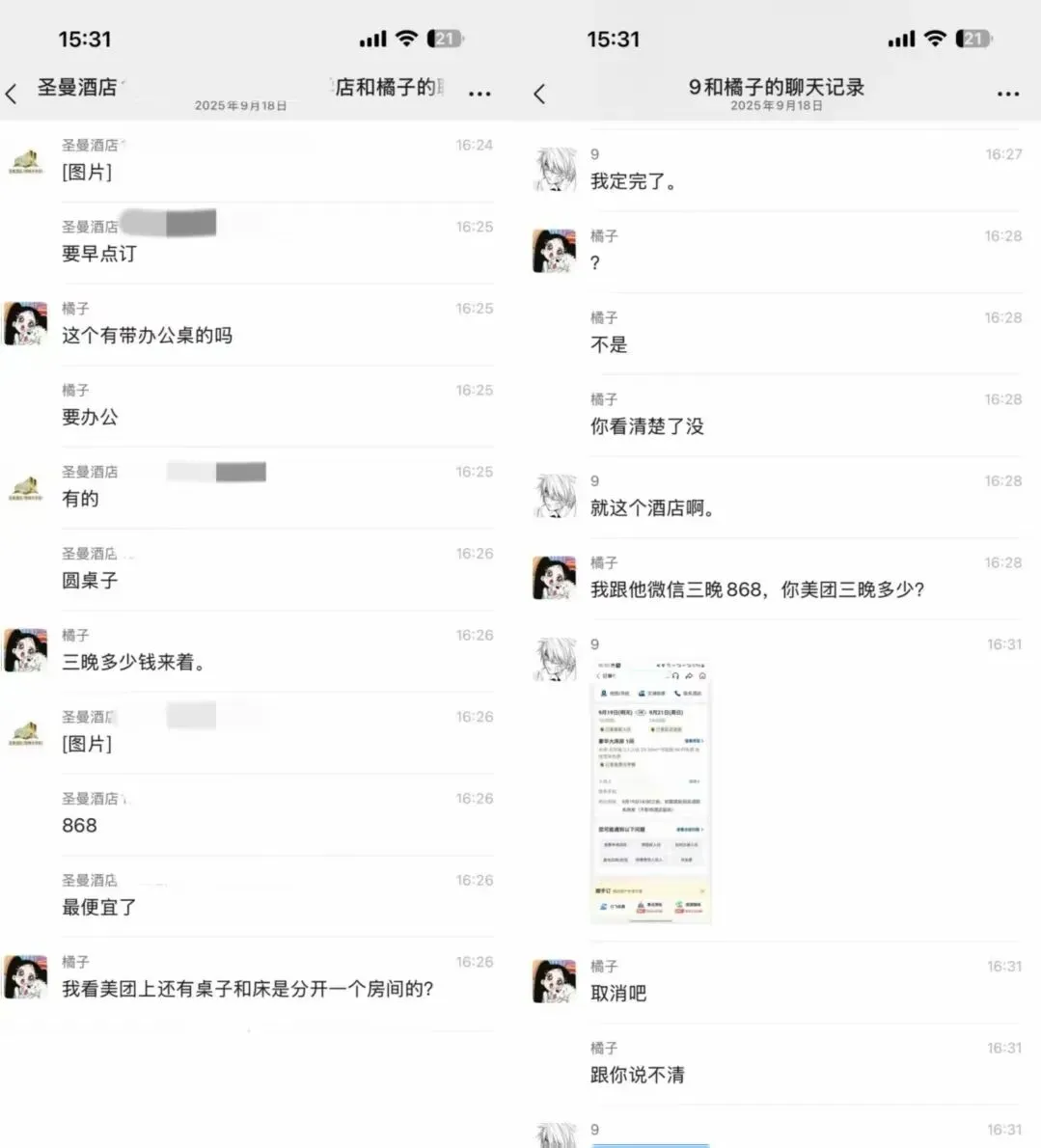This screenshot has height=1148, width=1041.
Task: Select message 我看美团上还有桌子和床是分开一个房间的?
Action: point(247,989)
